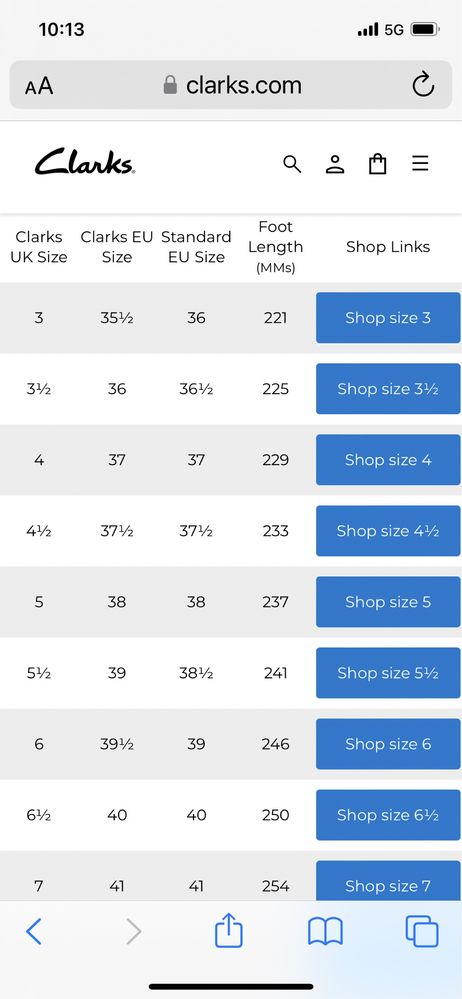Click the Clarks logo
The height and width of the screenshot is (999, 462).
click(x=84, y=162)
